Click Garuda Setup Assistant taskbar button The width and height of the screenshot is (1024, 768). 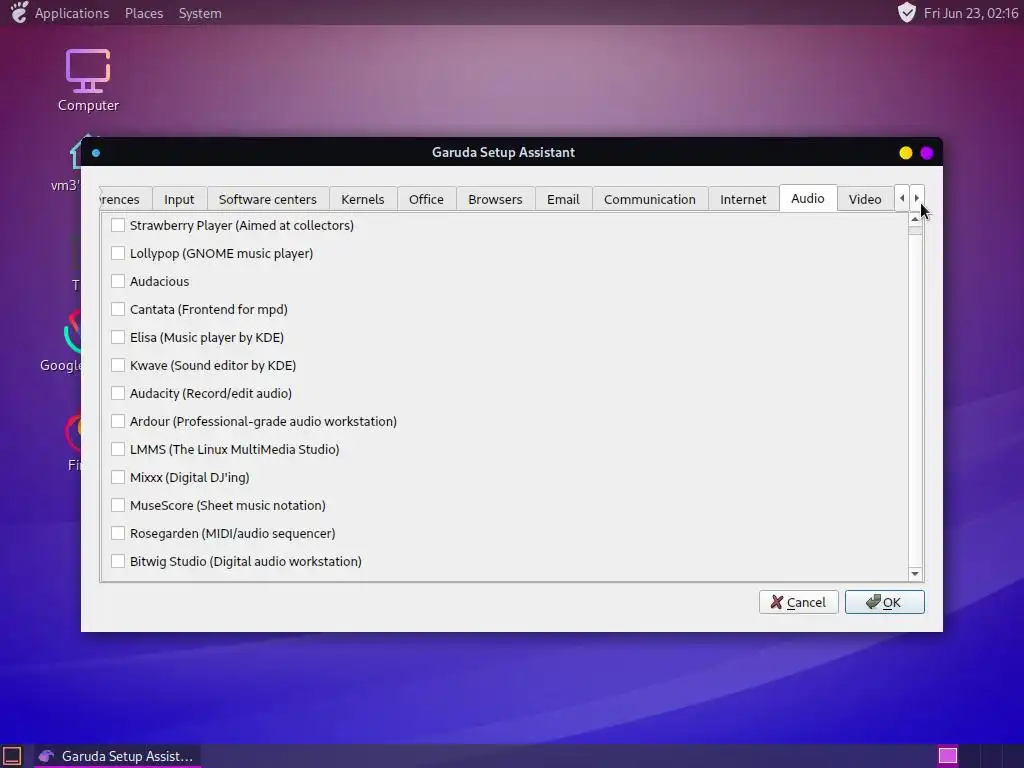[x=118, y=756]
